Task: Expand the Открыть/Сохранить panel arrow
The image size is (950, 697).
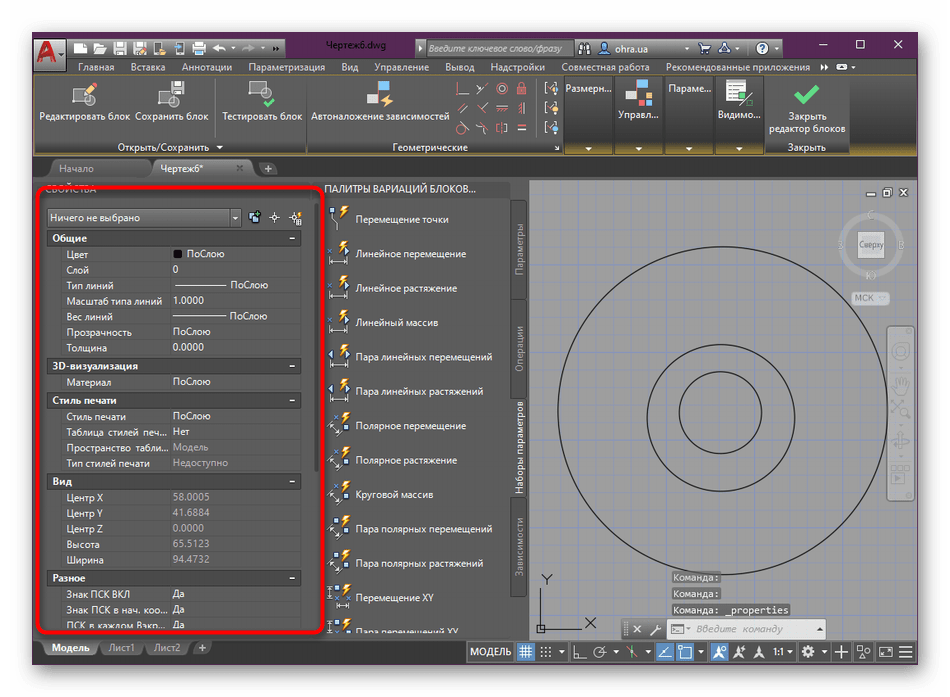Action: (x=219, y=147)
